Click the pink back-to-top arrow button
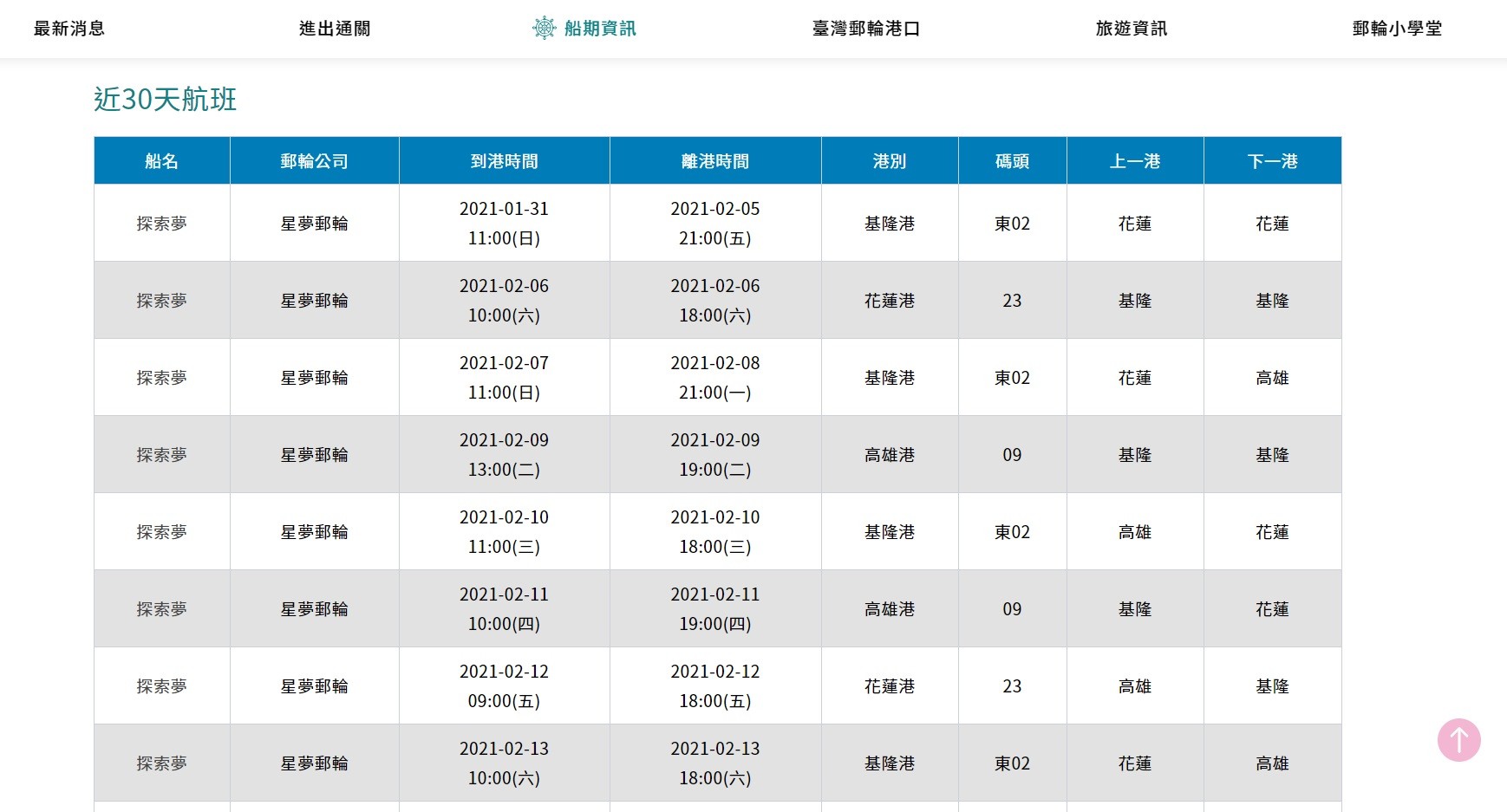This screenshot has width=1507, height=812. (1459, 740)
